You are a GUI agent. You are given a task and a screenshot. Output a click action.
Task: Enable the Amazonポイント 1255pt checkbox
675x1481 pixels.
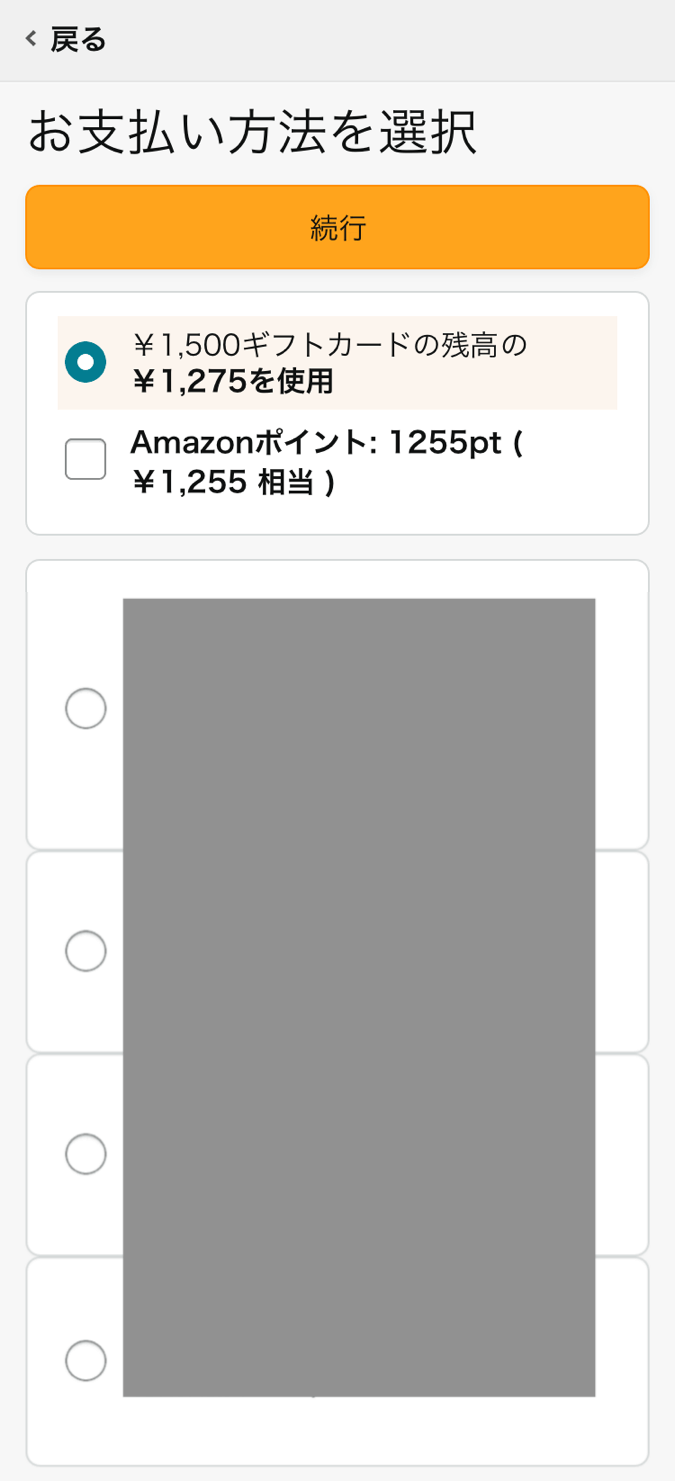(x=85, y=458)
